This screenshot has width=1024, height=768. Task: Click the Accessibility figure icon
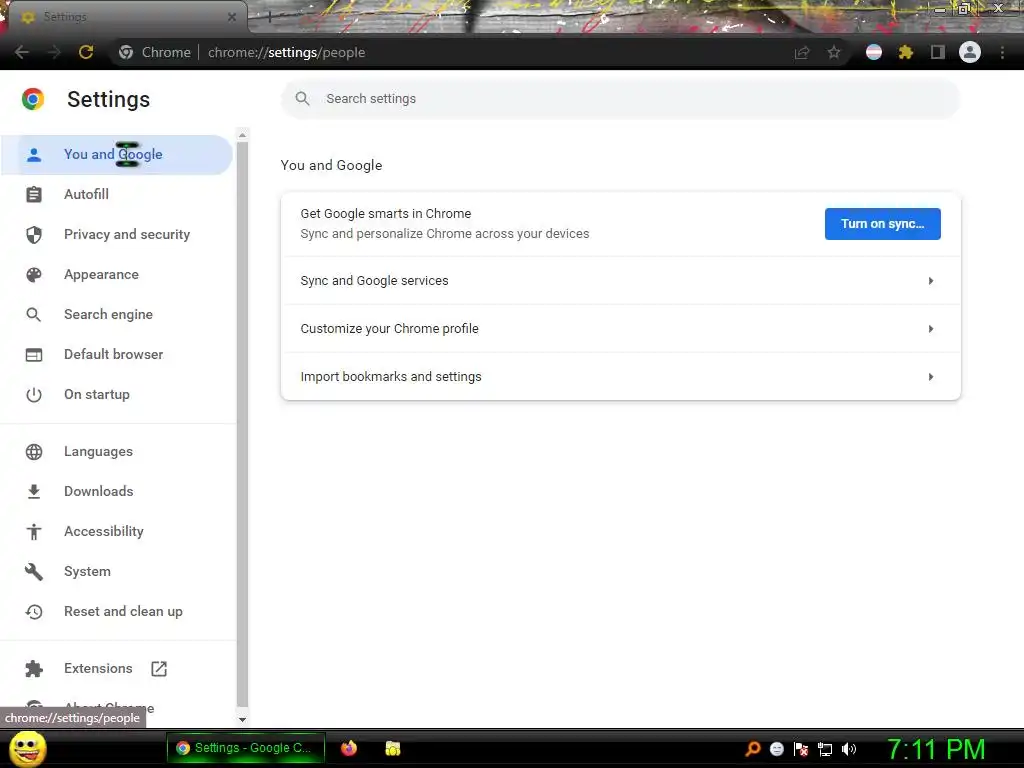(34, 532)
